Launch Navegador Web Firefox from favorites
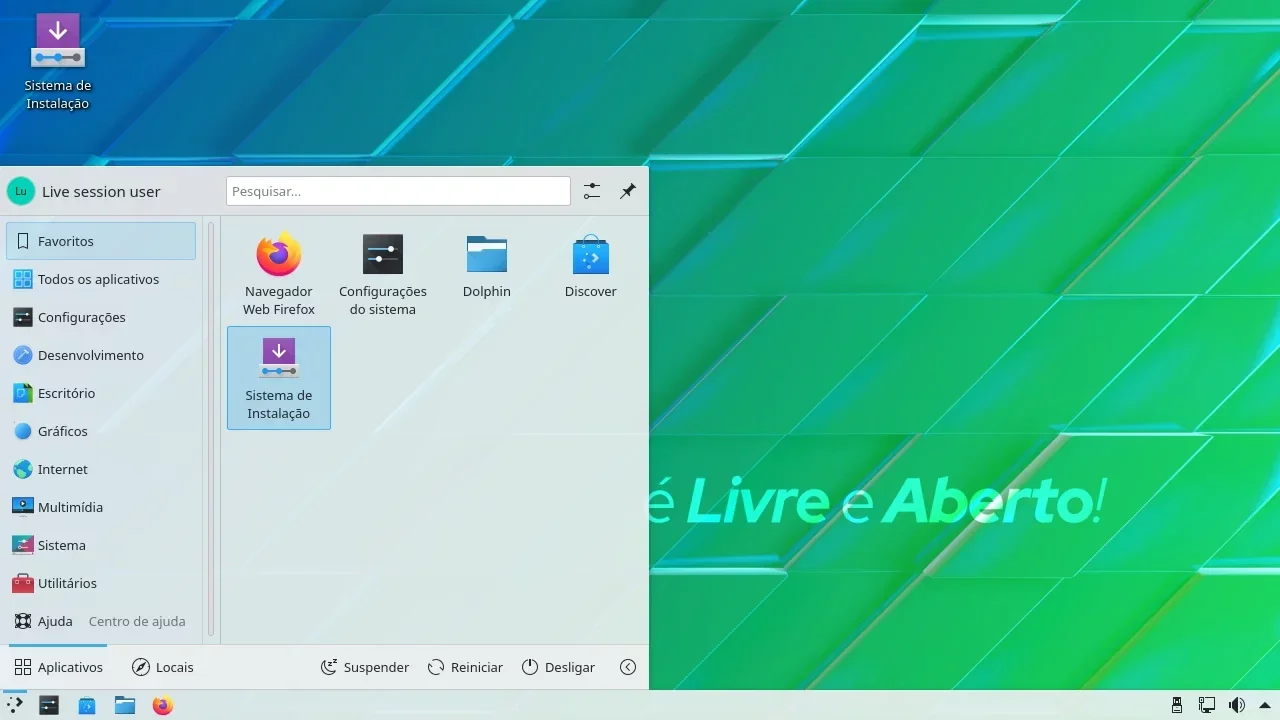Viewport: 1280px width, 720px height. tap(279, 274)
